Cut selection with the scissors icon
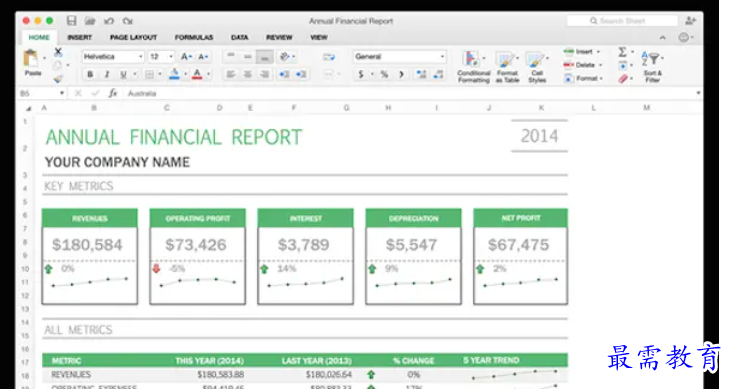This screenshot has width=729, height=389. pyautogui.click(x=58, y=52)
